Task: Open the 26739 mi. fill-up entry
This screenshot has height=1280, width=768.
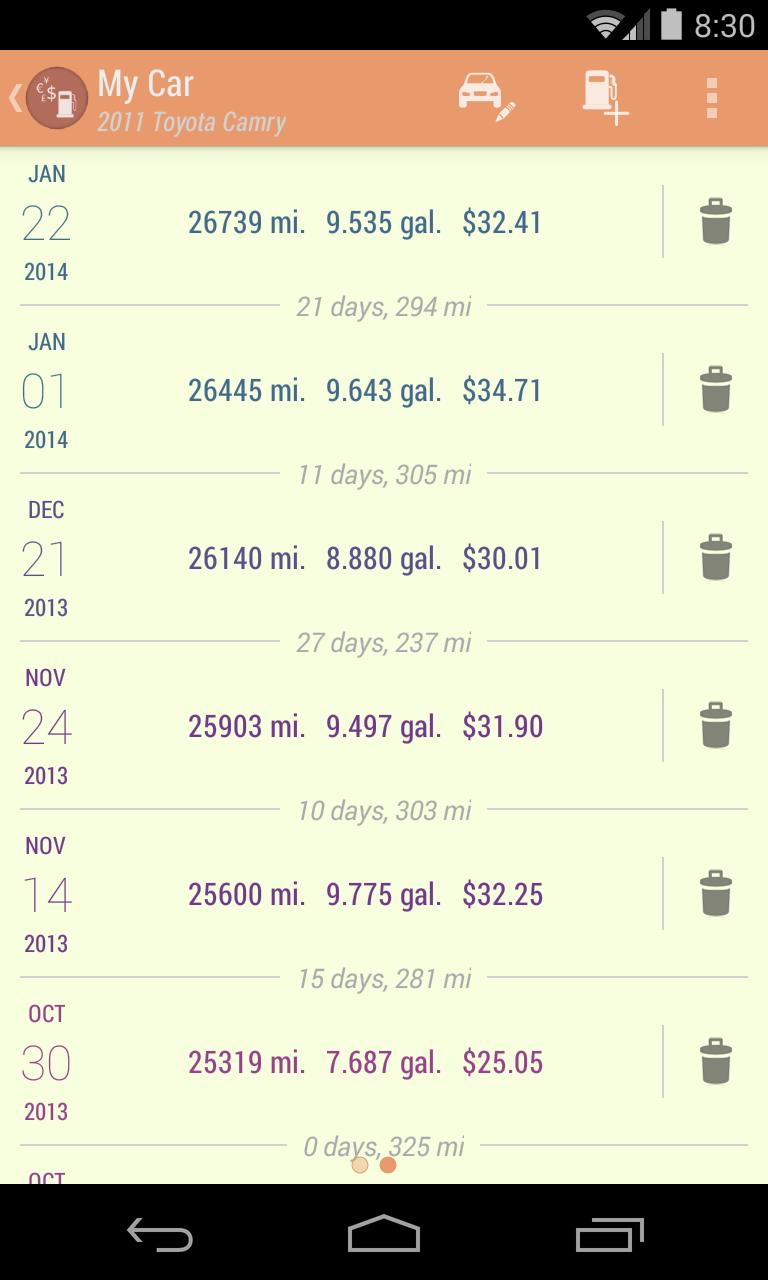Action: 246,222
